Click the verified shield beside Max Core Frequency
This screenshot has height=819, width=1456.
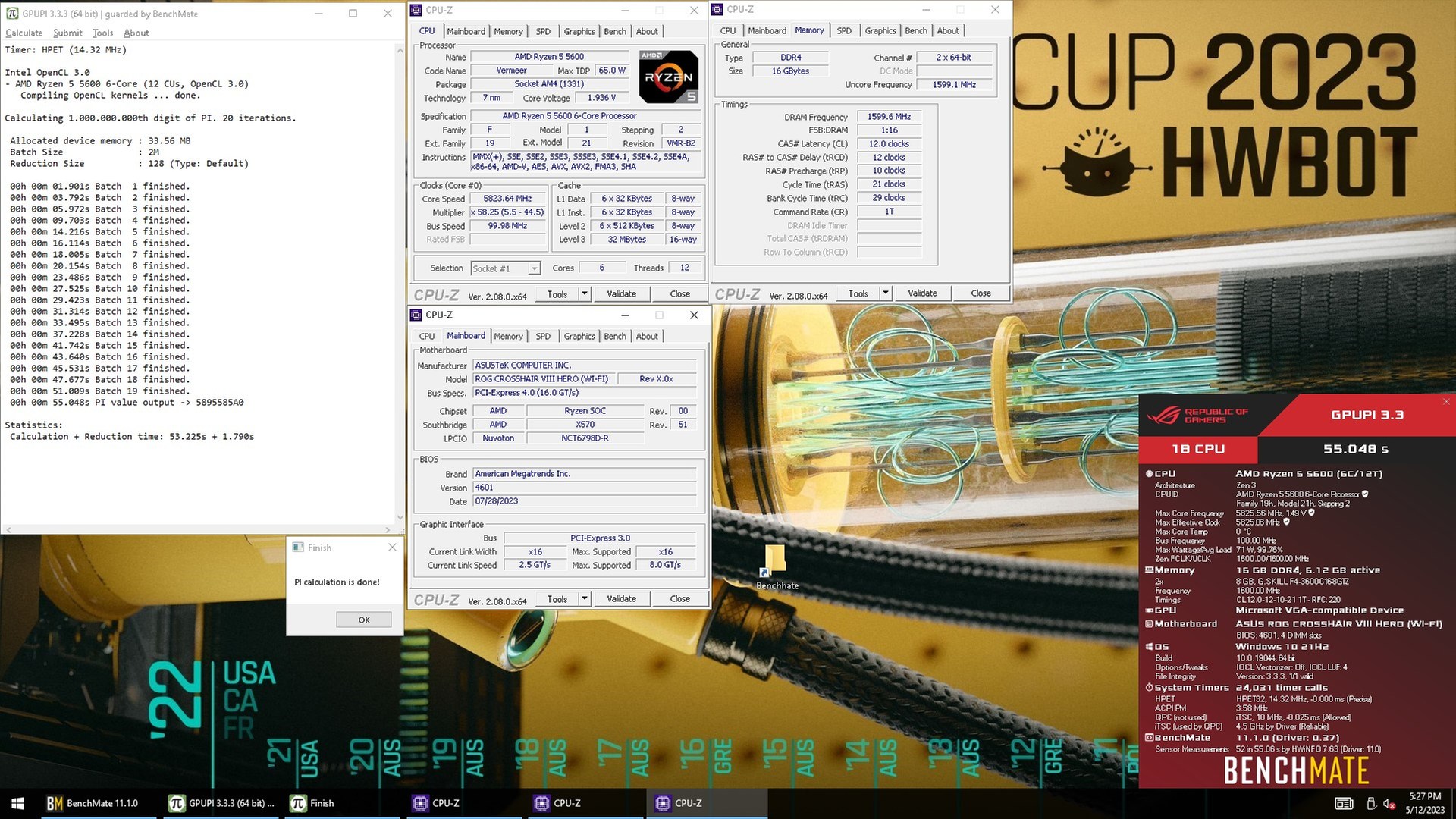pos(1311,513)
